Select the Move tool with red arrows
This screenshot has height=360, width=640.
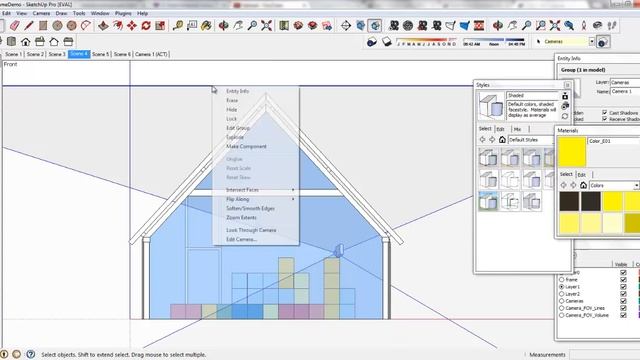pyautogui.click(x=132, y=26)
